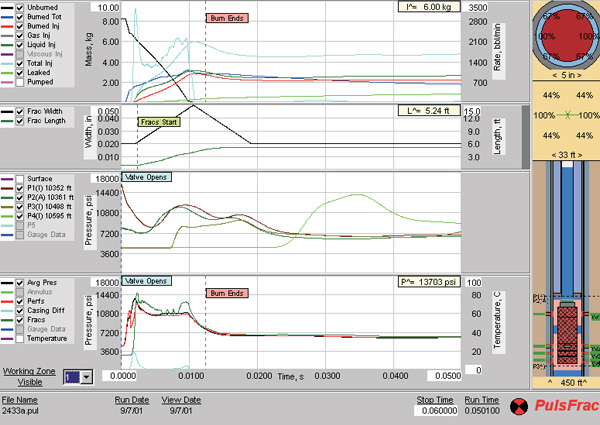Click the 5.24 ft length readout
600x425 pixels.
point(426,110)
